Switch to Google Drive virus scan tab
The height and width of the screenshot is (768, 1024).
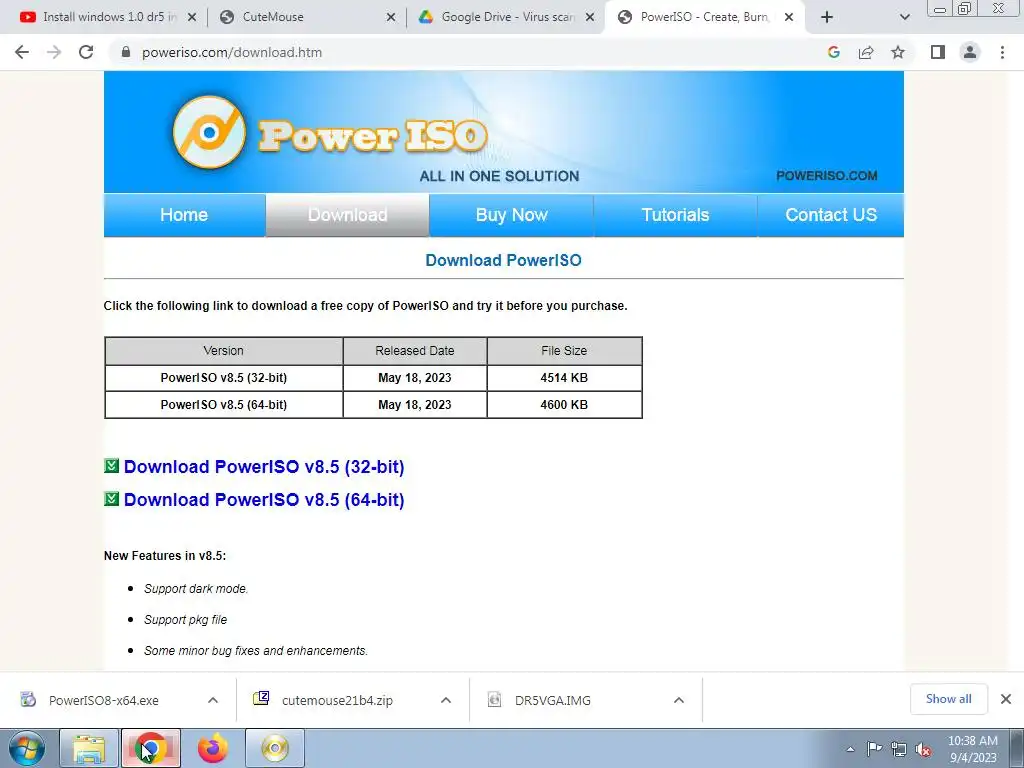(x=507, y=17)
